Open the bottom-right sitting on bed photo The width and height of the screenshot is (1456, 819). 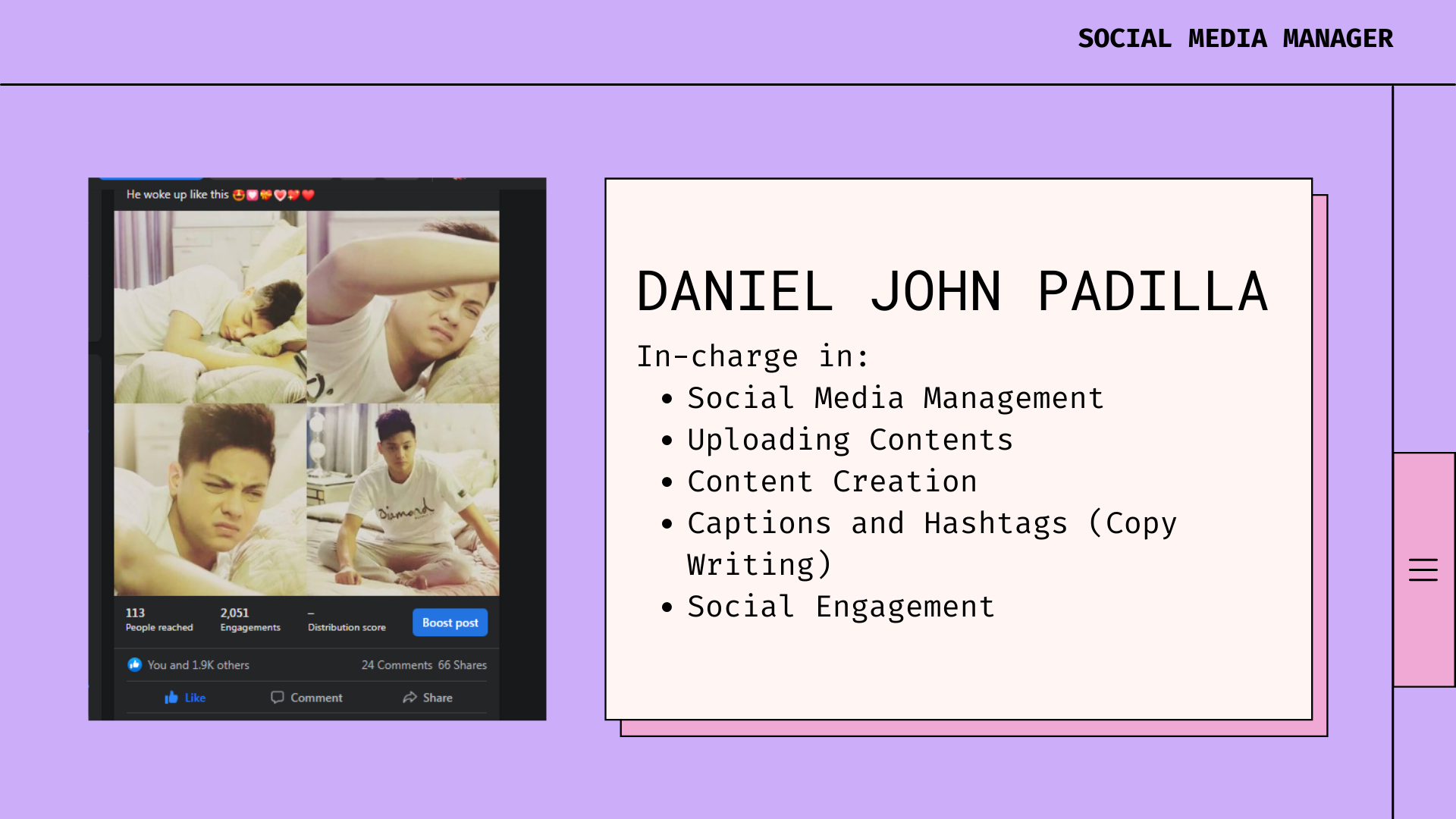tap(403, 500)
